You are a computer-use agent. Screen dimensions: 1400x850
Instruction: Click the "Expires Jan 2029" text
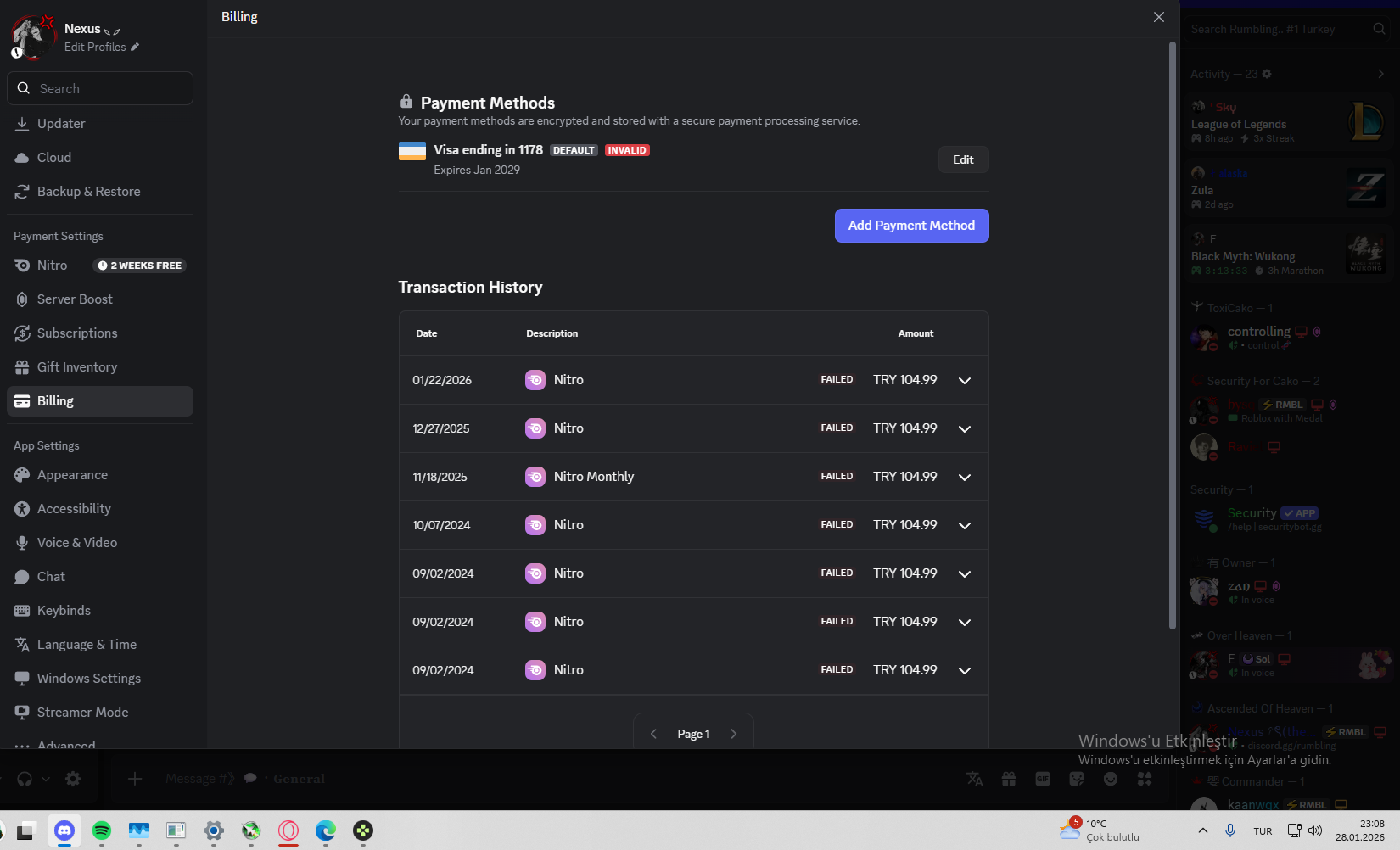pos(477,170)
